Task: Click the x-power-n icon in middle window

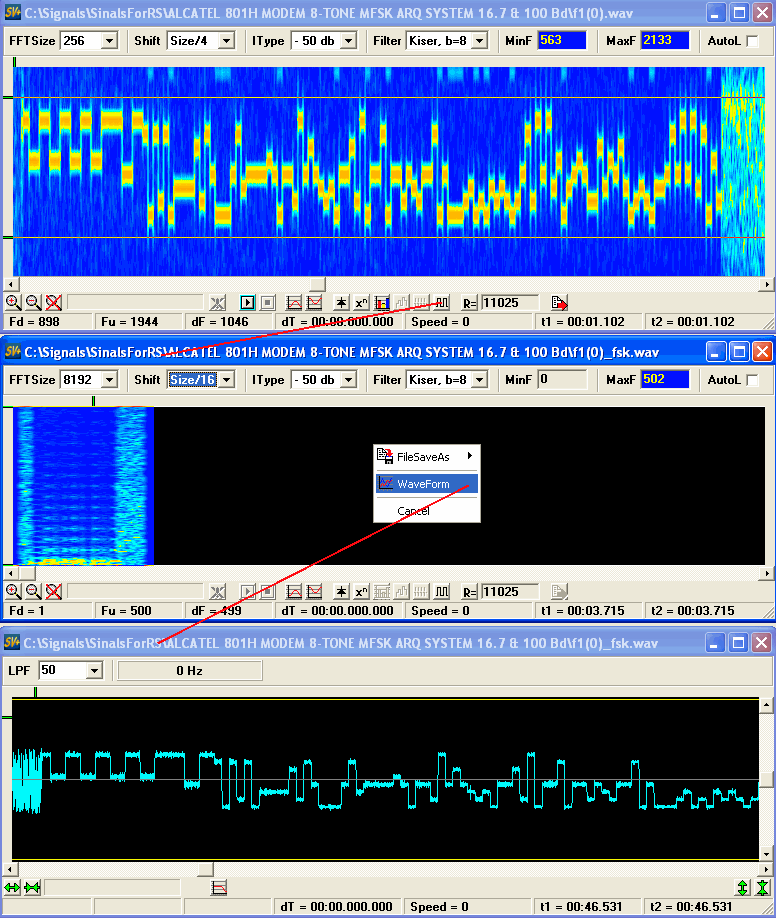Action: (362, 591)
